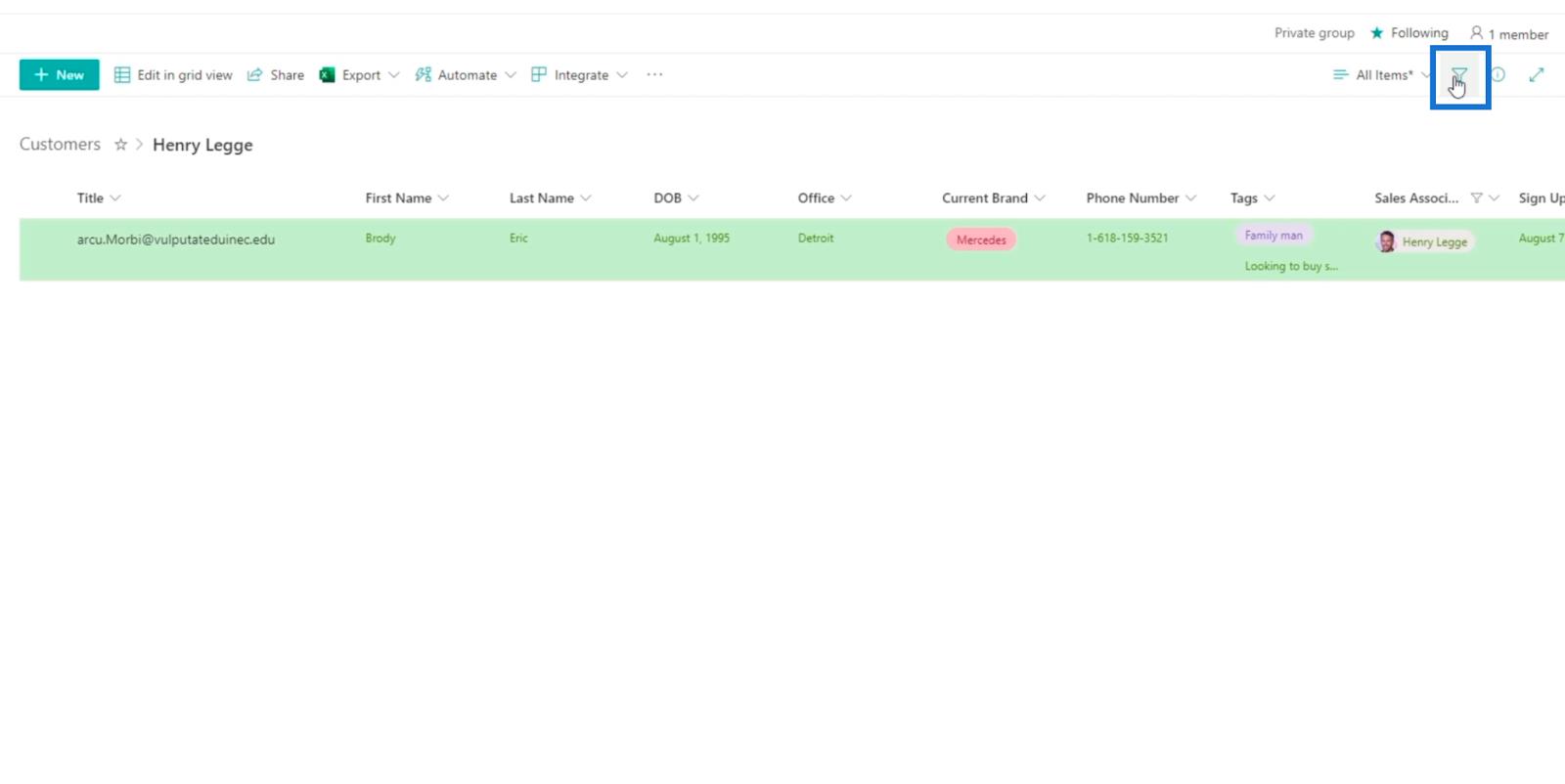Open the more commands ellipsis menu

[x=654, y=75]
